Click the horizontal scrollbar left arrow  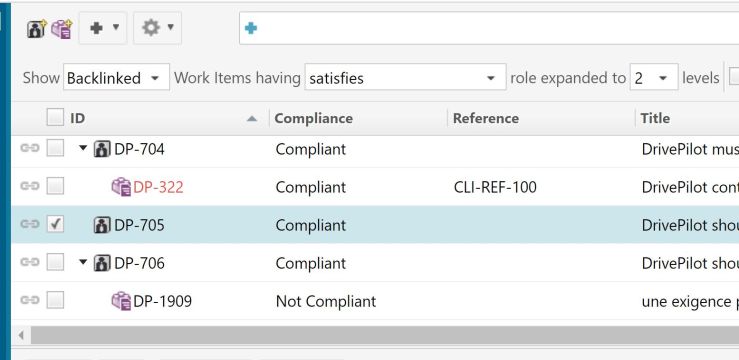coord(21,335)
